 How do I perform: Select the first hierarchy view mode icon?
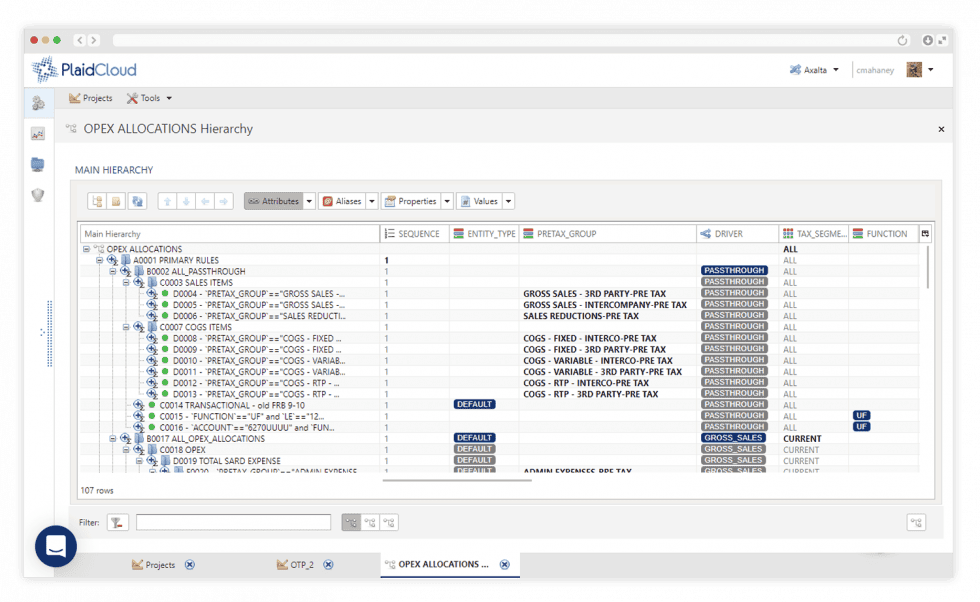pyautogui.click(x=351, y=523)
